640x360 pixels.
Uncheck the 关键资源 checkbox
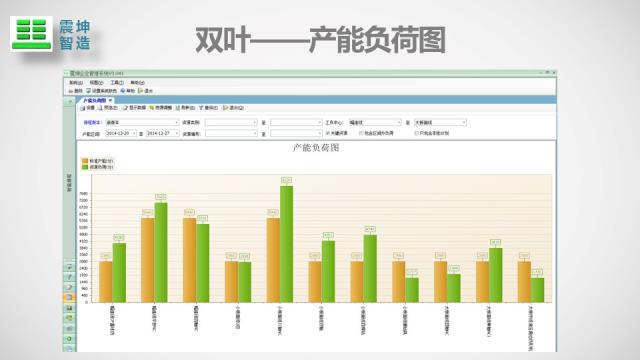pyautogui.click(x=327, y=133)
